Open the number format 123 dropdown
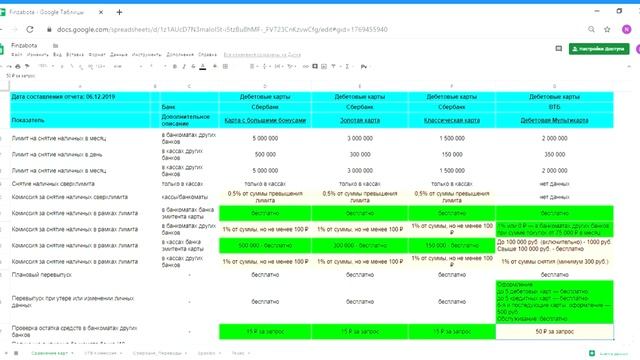Image resolution: width=640 pixels, height=360 pixels. [100, 66]
